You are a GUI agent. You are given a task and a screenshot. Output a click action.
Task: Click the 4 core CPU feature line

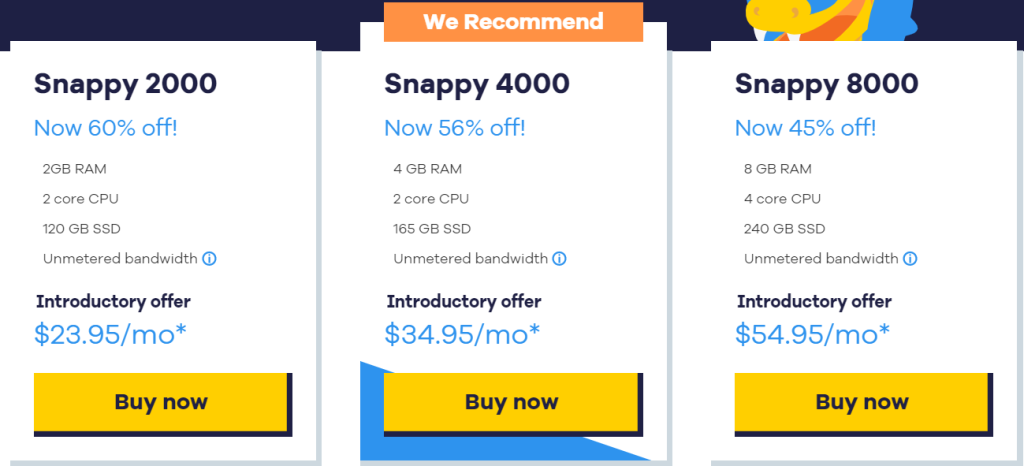point(781,199)
